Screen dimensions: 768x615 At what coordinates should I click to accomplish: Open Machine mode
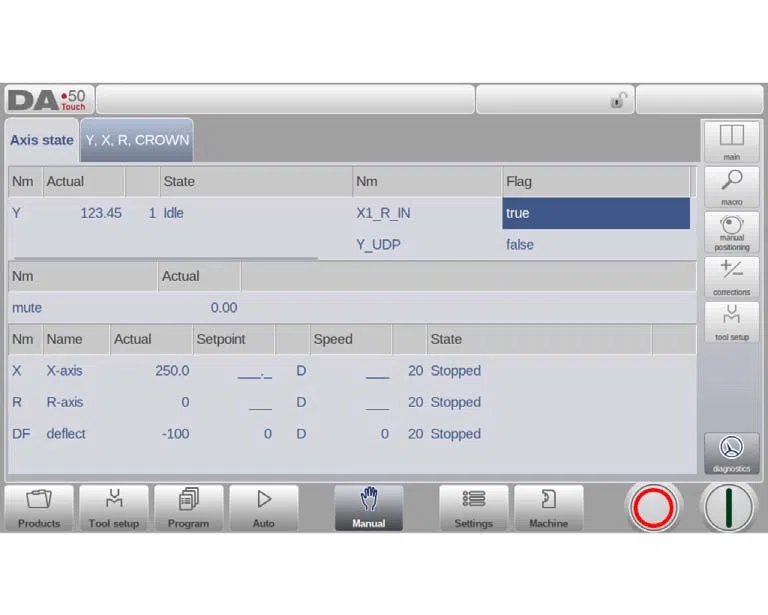[x=549, y=508]
